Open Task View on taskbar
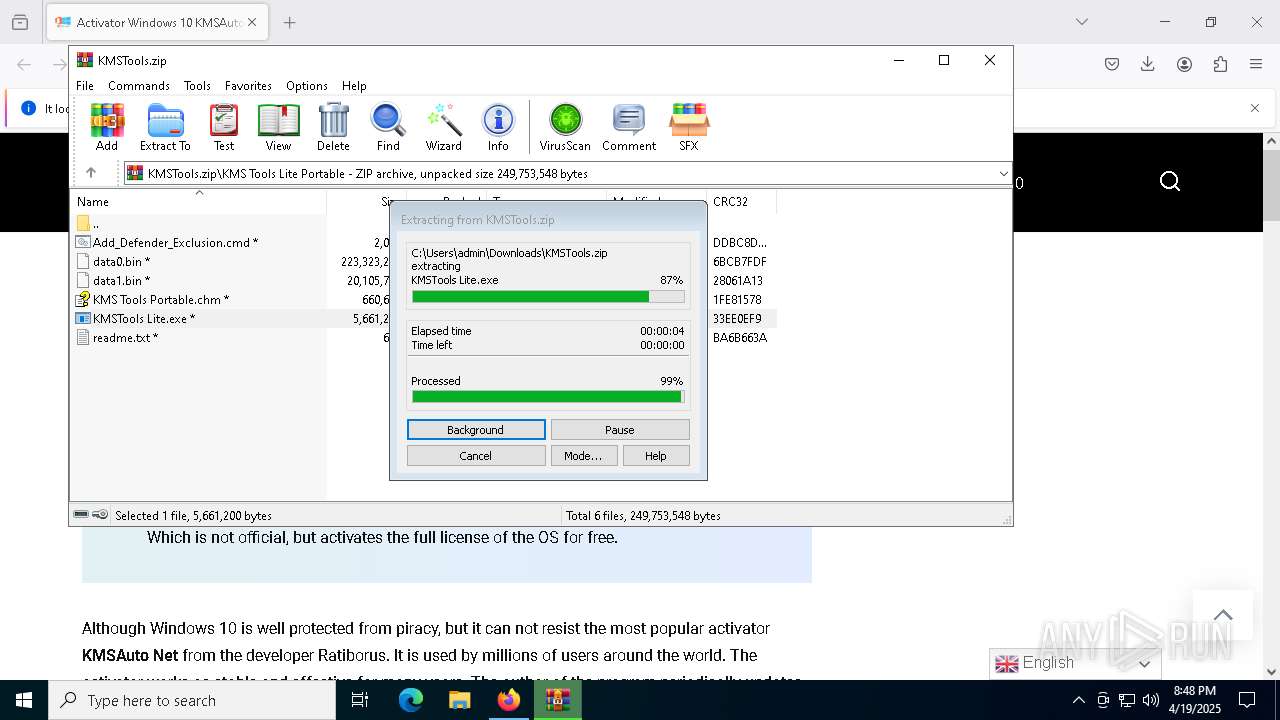This screenshot has height=720, width=1280. (x=360, y=700)
